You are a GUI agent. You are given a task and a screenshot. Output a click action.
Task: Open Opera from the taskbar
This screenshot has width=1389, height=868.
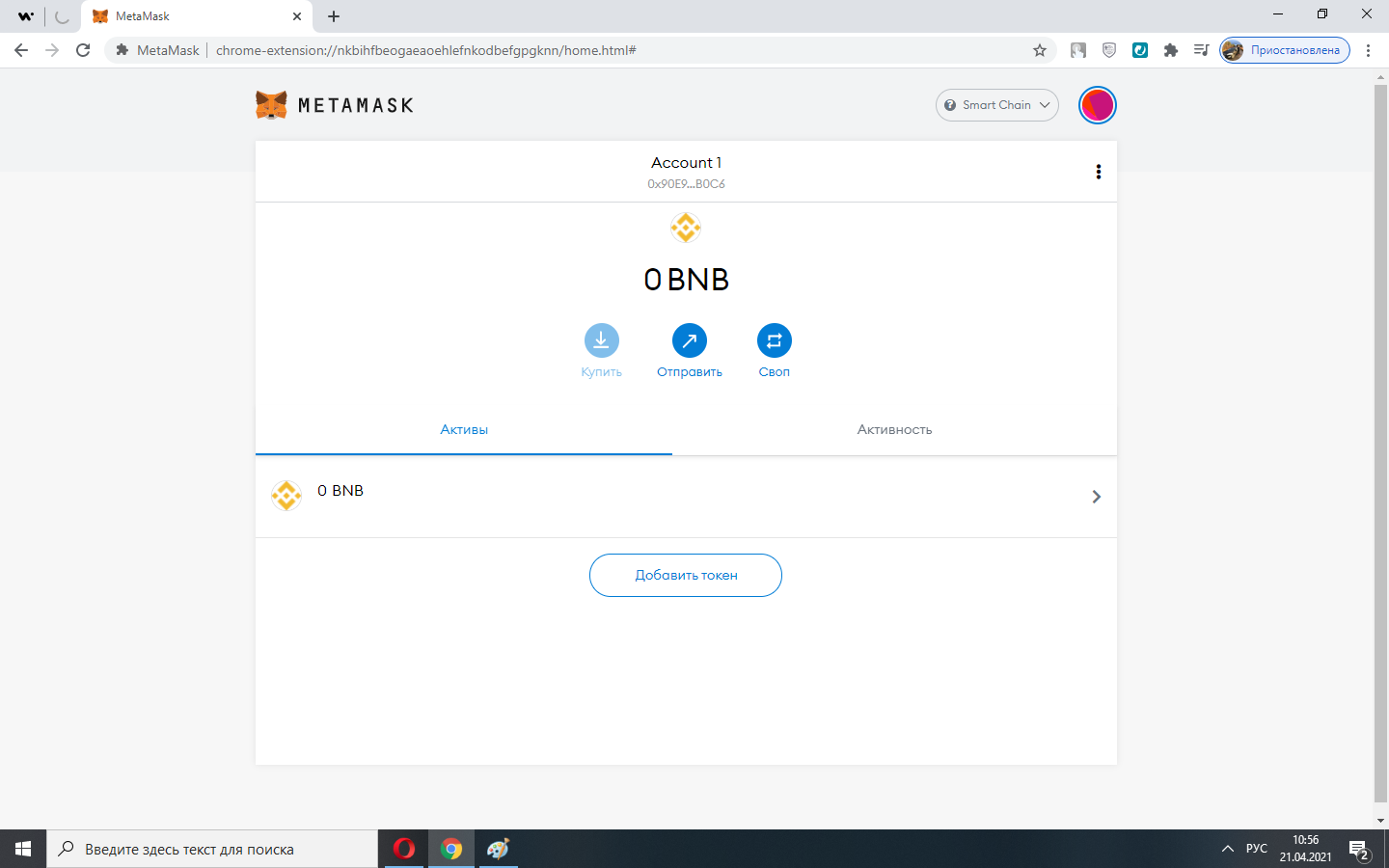(404, 849)
